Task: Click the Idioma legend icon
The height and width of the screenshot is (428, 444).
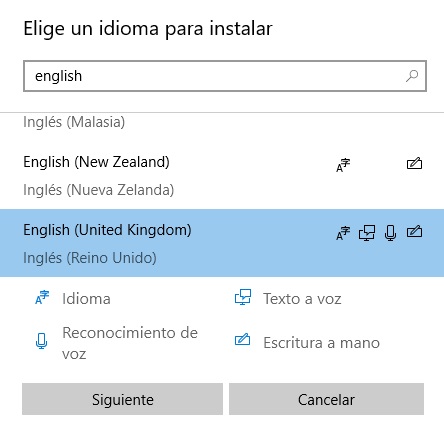Action: (42, 297)
